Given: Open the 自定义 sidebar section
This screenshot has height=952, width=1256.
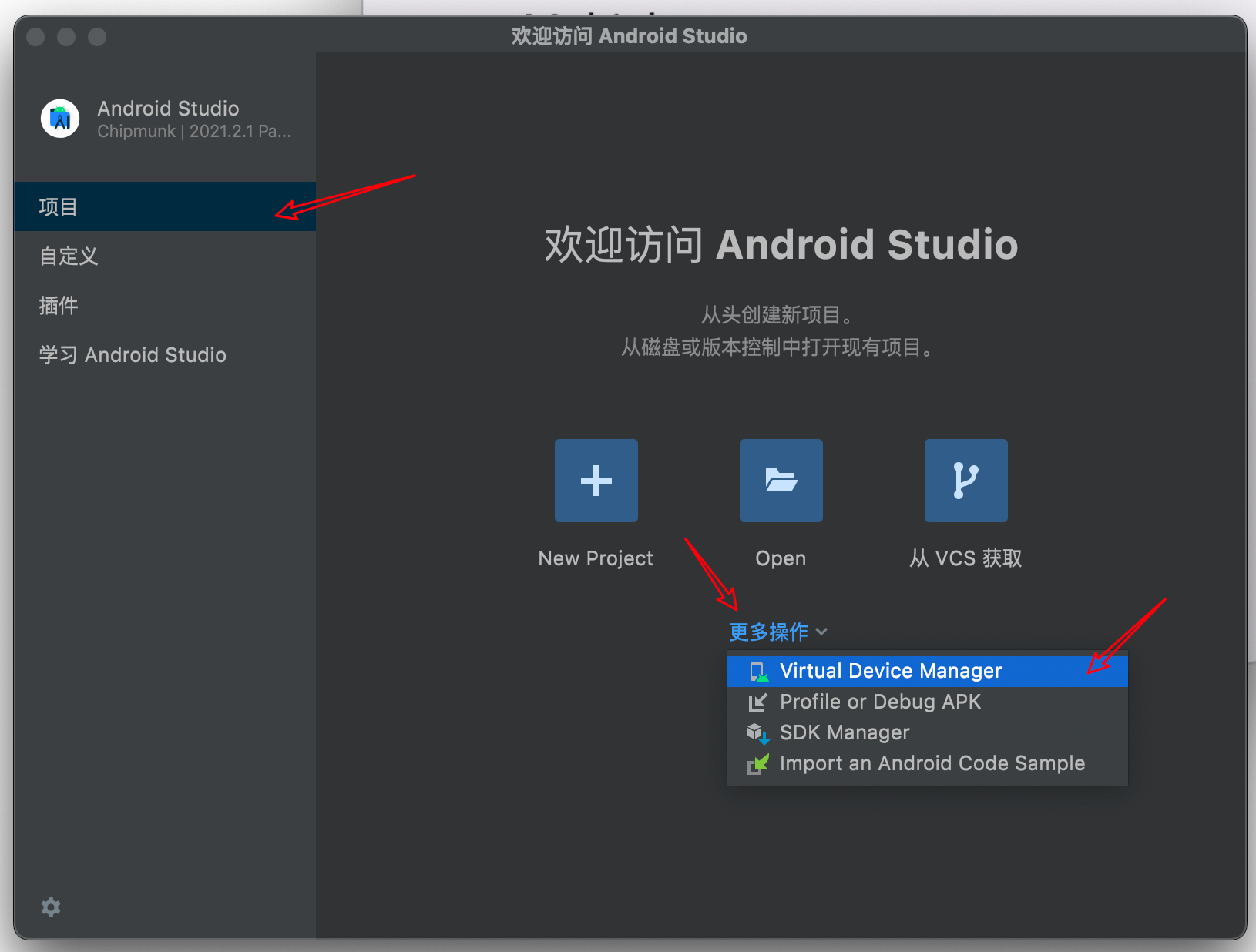Looking at the screenshot, I should [x=165, y=256].
